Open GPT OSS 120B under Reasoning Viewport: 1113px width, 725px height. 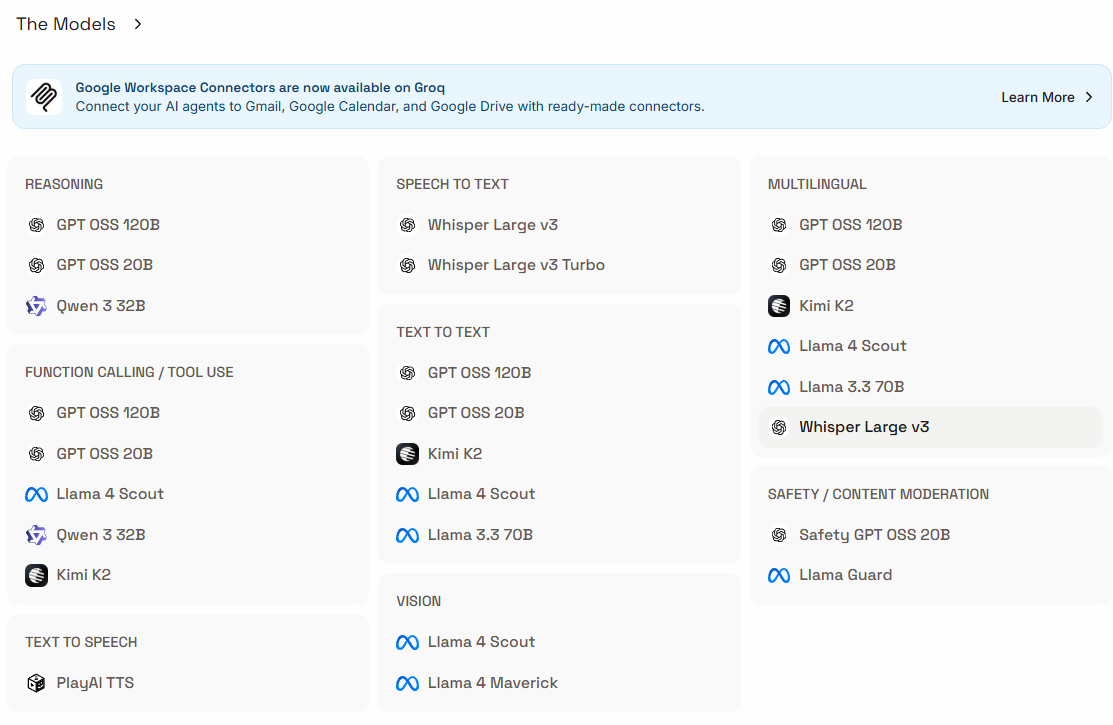coord(108,225)
